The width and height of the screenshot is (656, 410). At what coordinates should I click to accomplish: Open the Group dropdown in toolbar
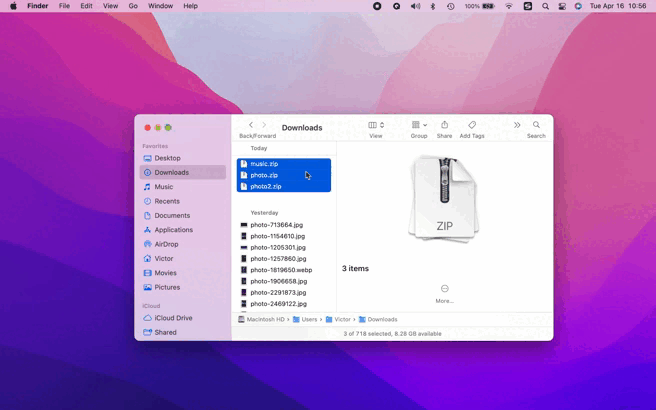click(x=419, y=125)
